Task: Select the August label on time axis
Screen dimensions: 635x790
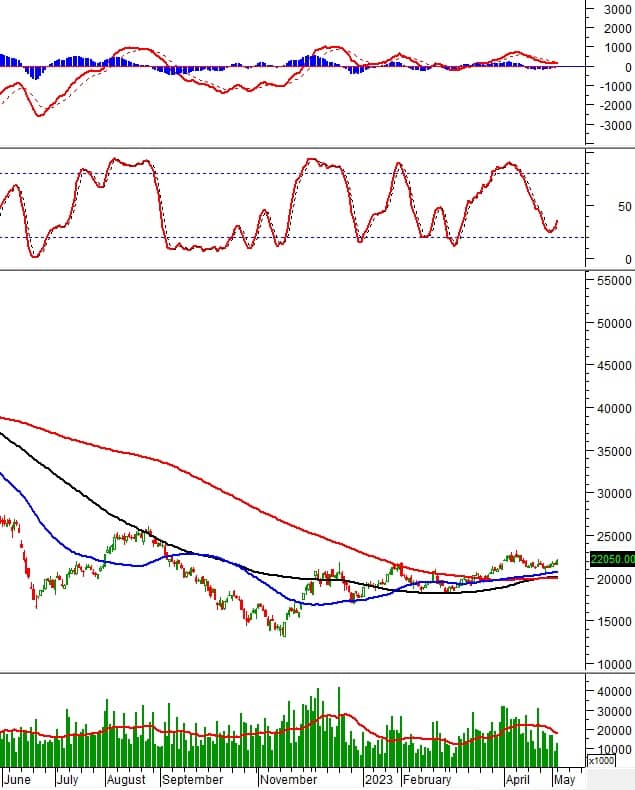Action: click(x=126, y=779)
